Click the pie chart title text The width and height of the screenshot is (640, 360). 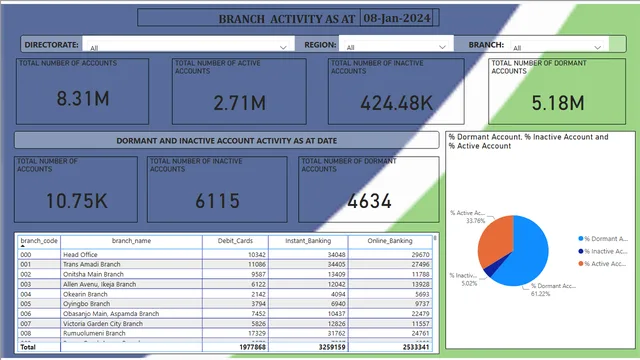(529, 141)
